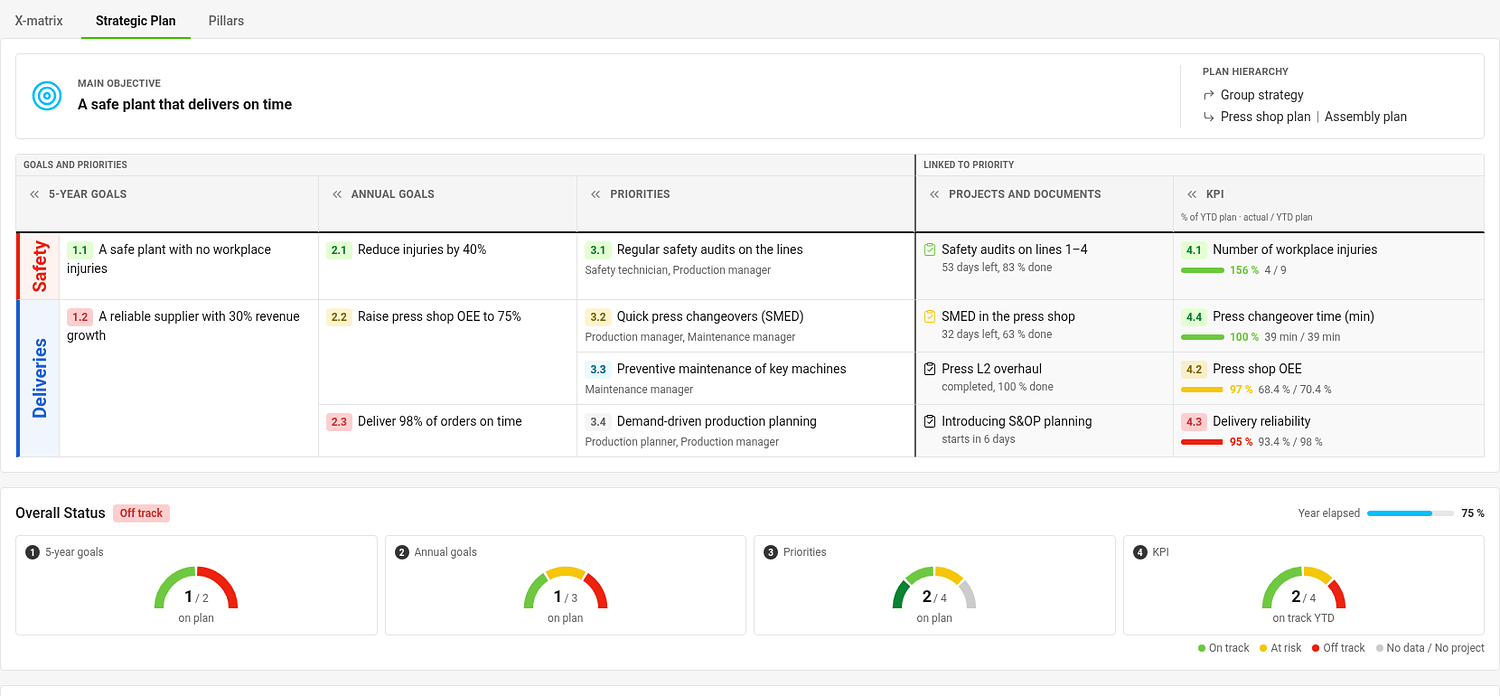Open the Safety audits on lines 1–4 project
Screen dimensions: 1500x696
point(1014,250)
